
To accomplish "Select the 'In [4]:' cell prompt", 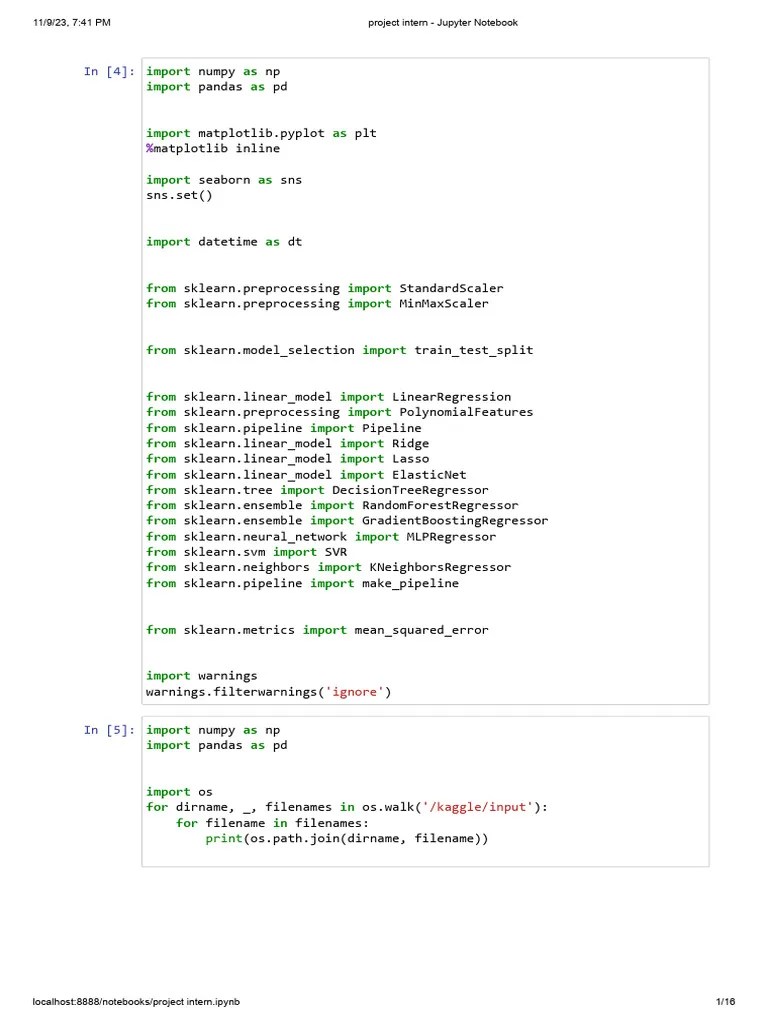I will (109, 71).
